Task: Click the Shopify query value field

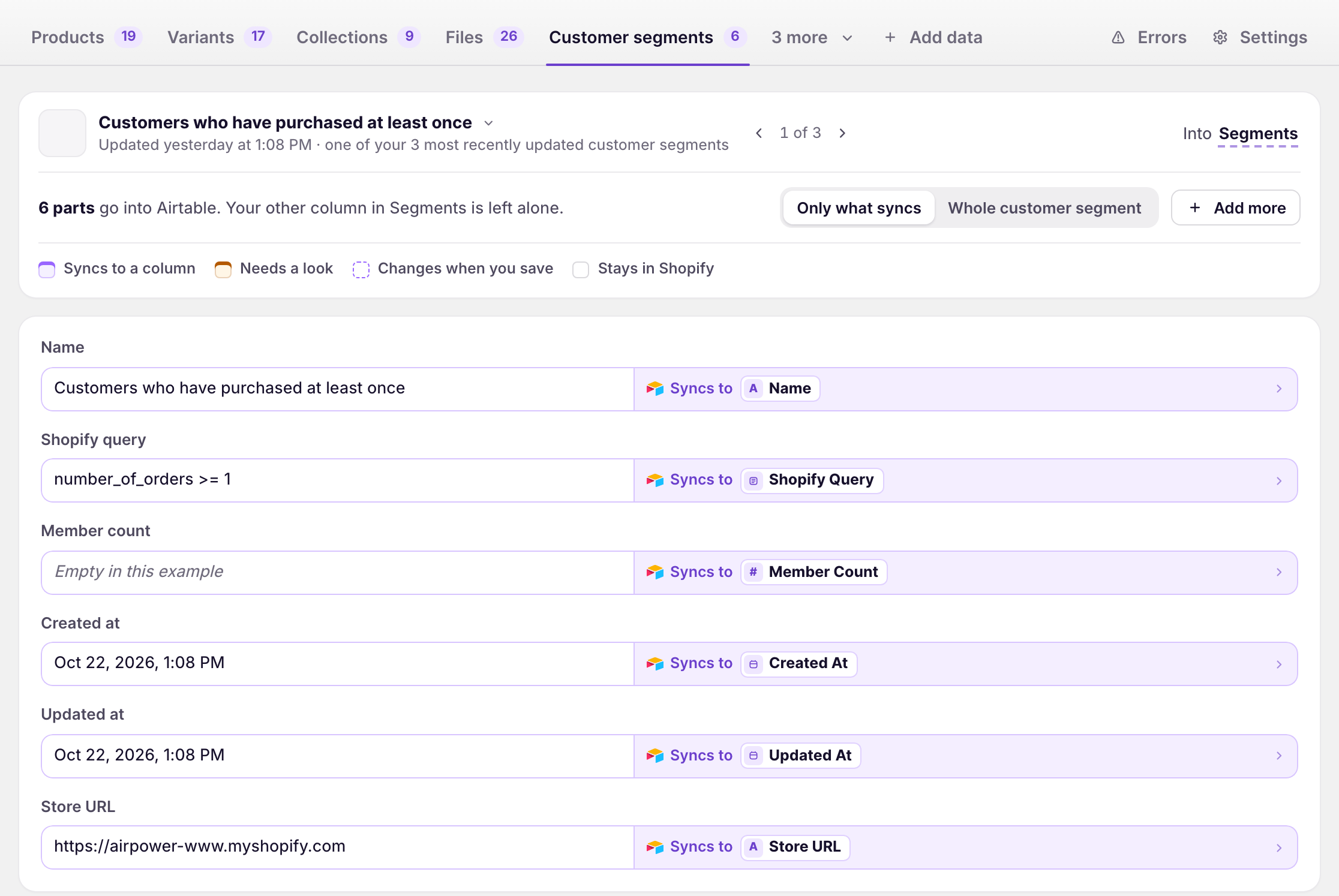Action: coord(338,480)
